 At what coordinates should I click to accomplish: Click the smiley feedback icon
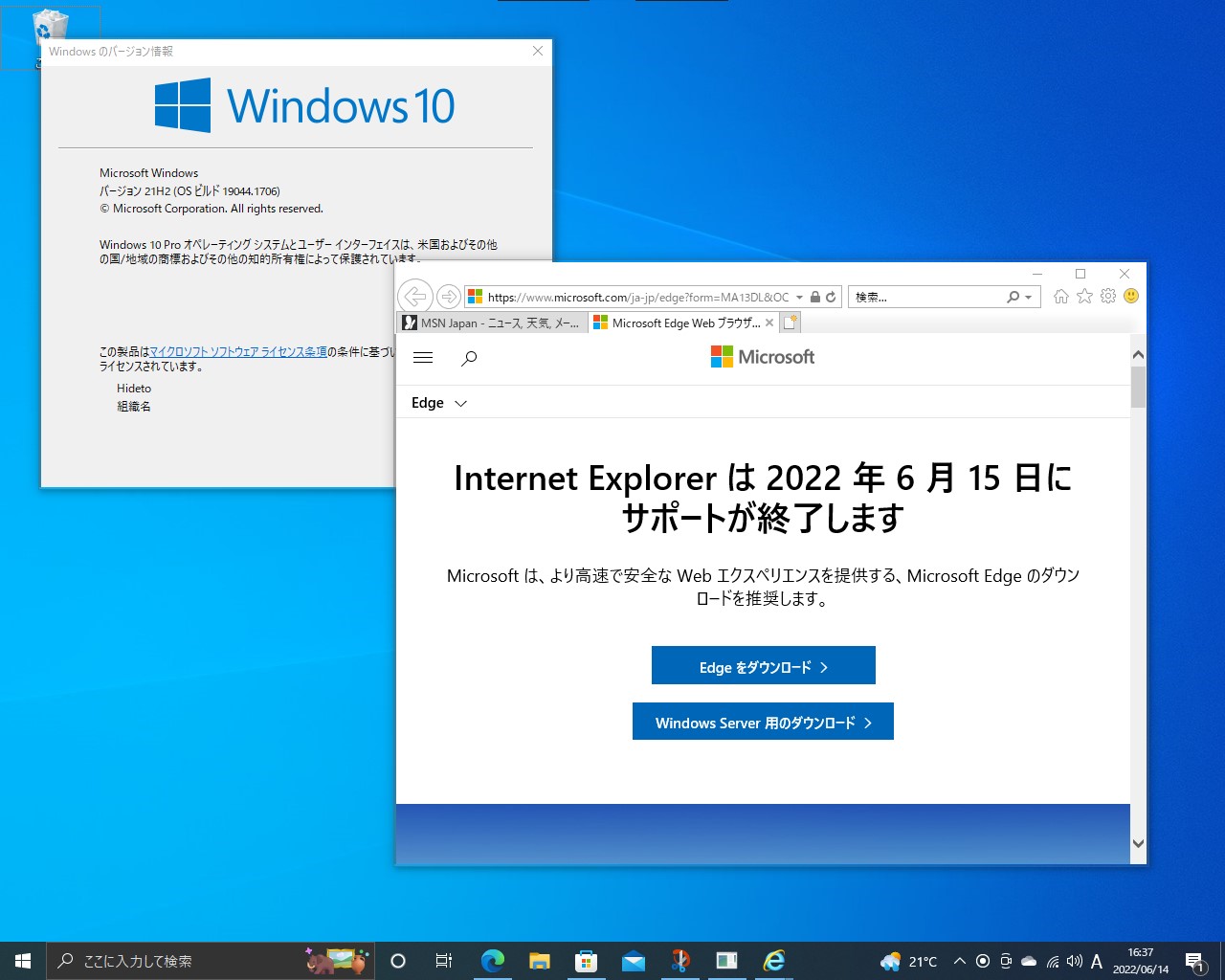1130,297
